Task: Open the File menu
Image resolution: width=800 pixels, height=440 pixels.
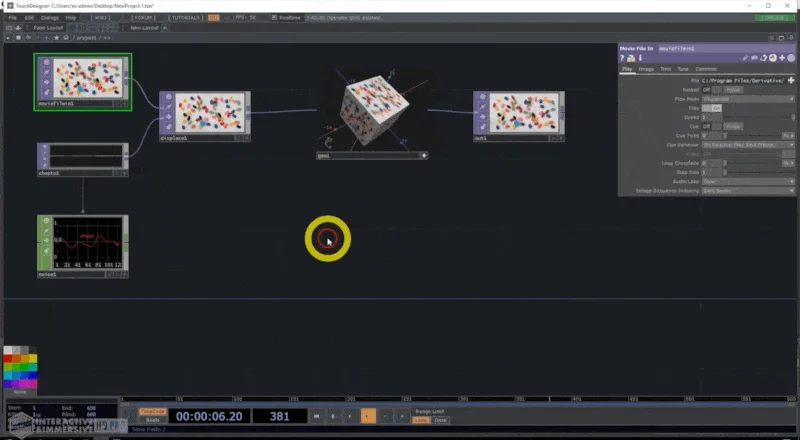Action: pyautogui.click(x=12, y=17)
